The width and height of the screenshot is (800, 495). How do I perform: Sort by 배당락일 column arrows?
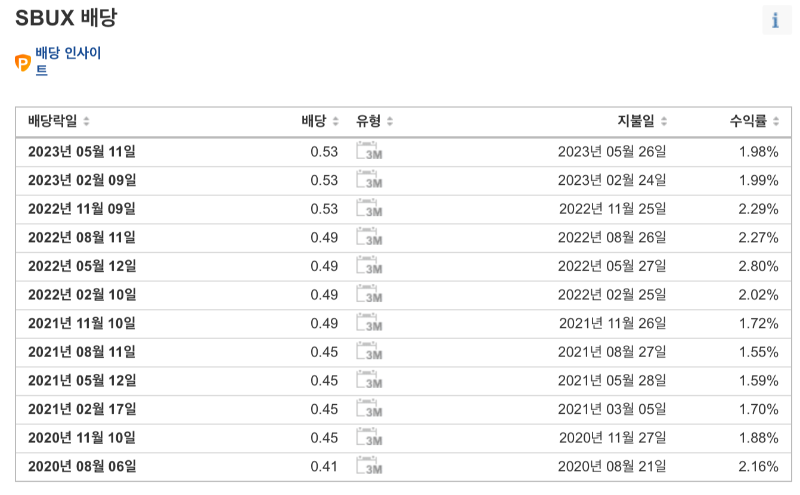pyautogui.click(x=86, y=121)
